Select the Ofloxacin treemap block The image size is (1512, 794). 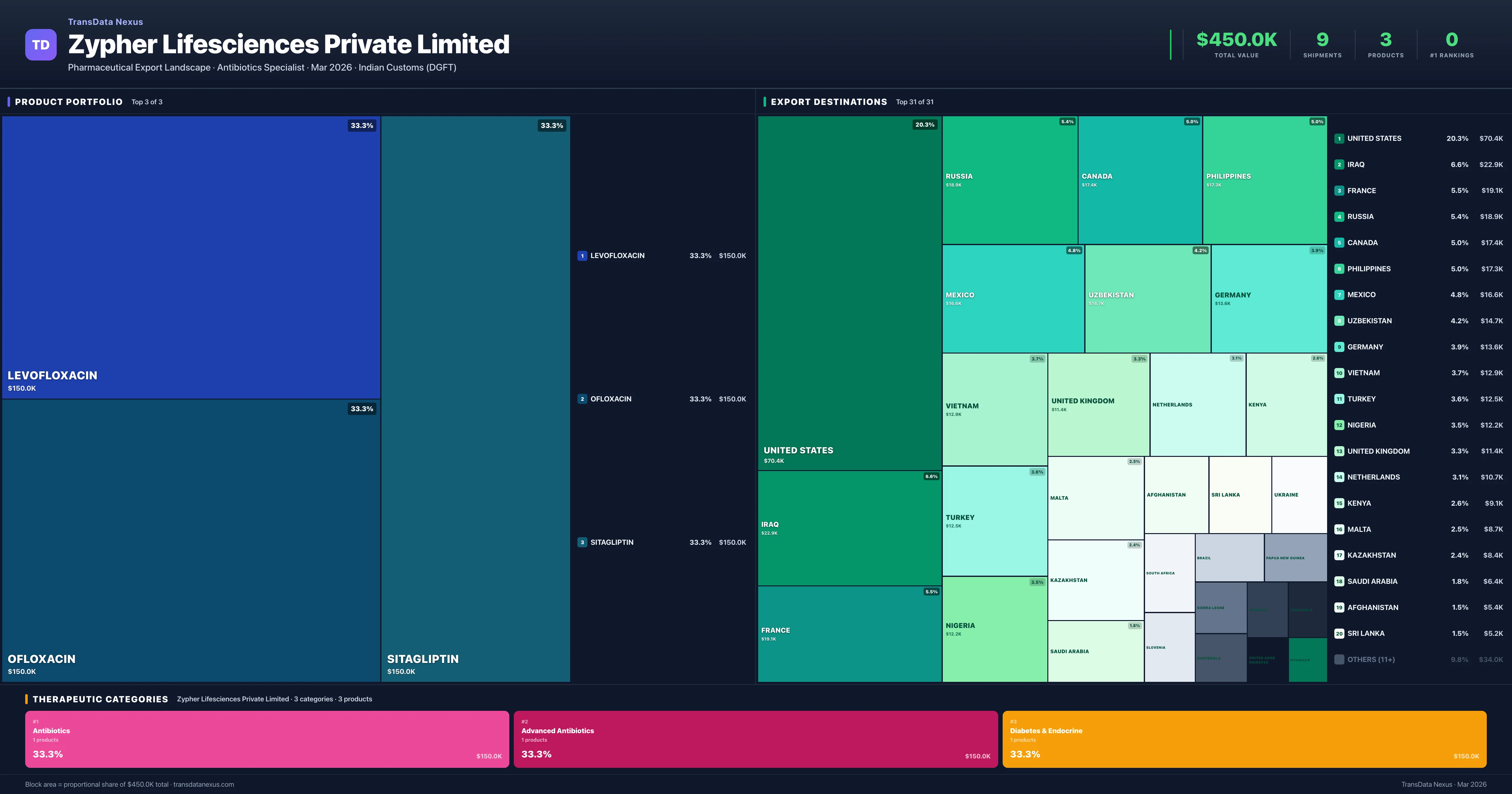[x=191, y=540]
